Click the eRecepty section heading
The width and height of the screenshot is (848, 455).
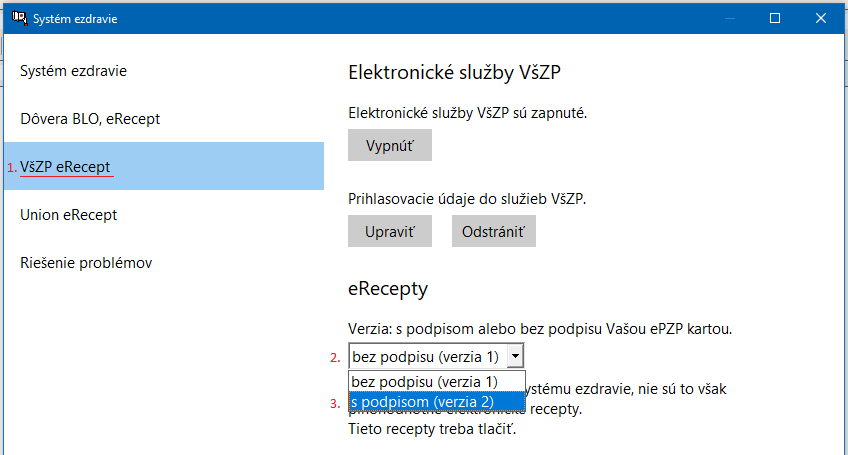(388, 288)
